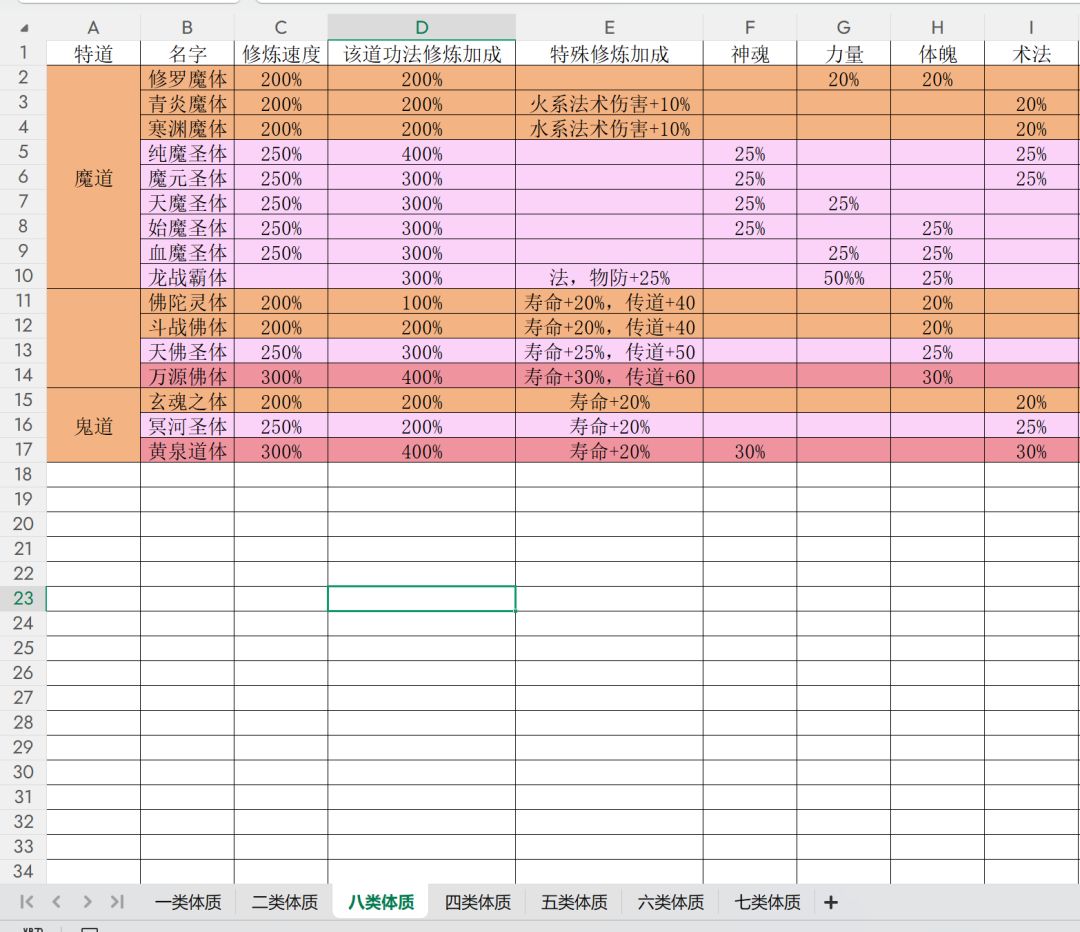Switch to 六类体质 sheet tab
The image size is (1080, 932).
[x=670, y=902]
